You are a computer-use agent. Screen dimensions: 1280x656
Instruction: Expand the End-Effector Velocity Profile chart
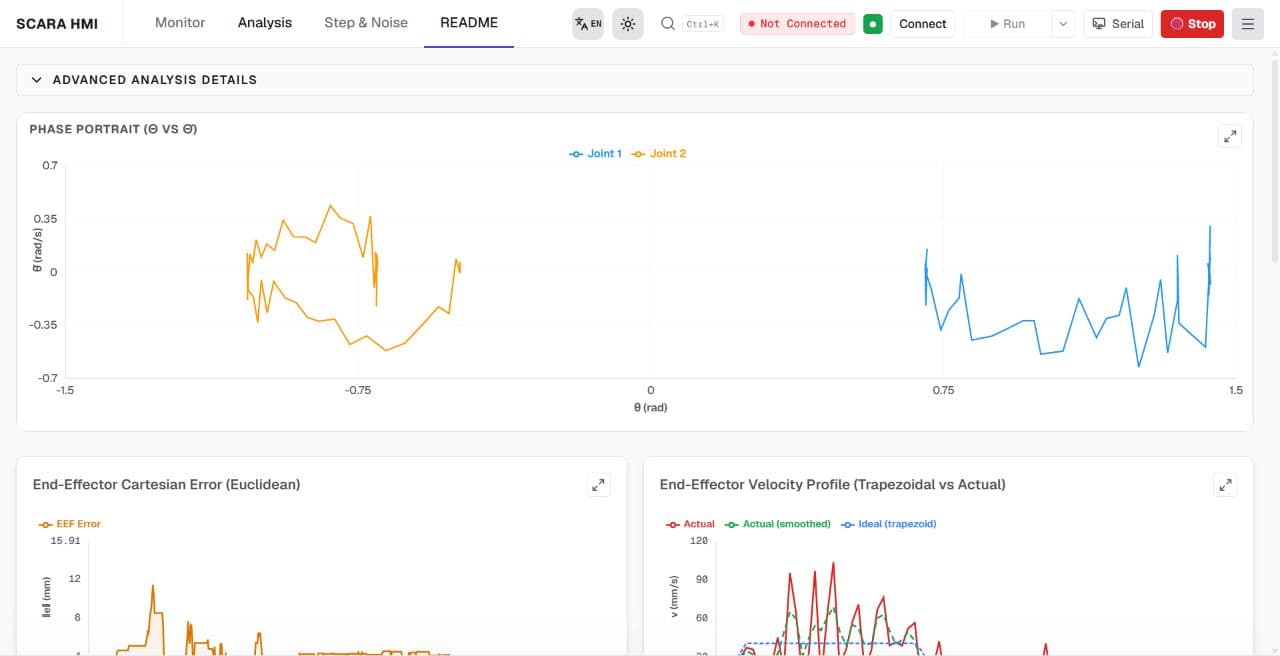pos(1225,485)
